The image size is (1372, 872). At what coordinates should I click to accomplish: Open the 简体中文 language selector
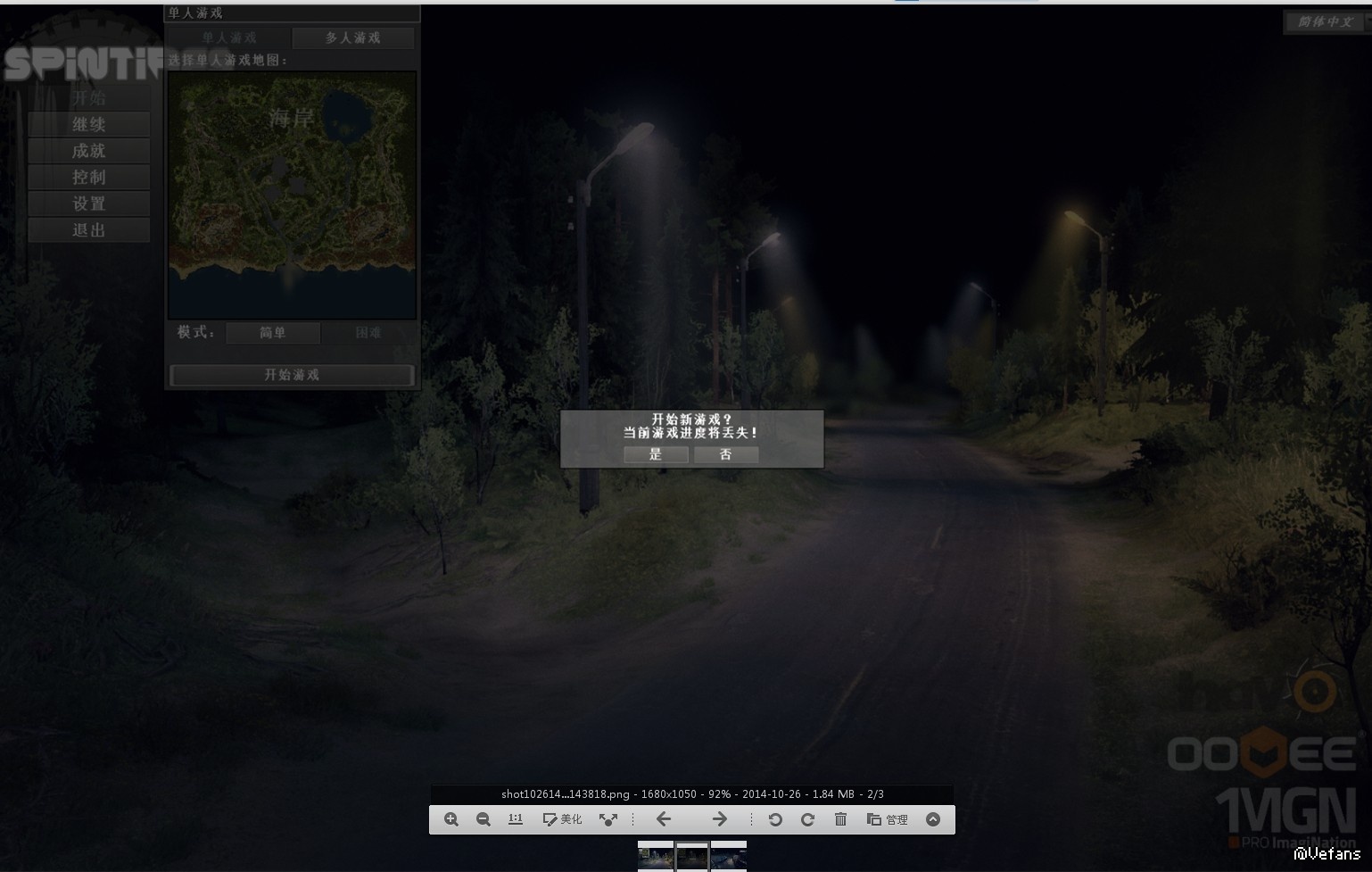pyautogui.click(x=1325, y=21)
